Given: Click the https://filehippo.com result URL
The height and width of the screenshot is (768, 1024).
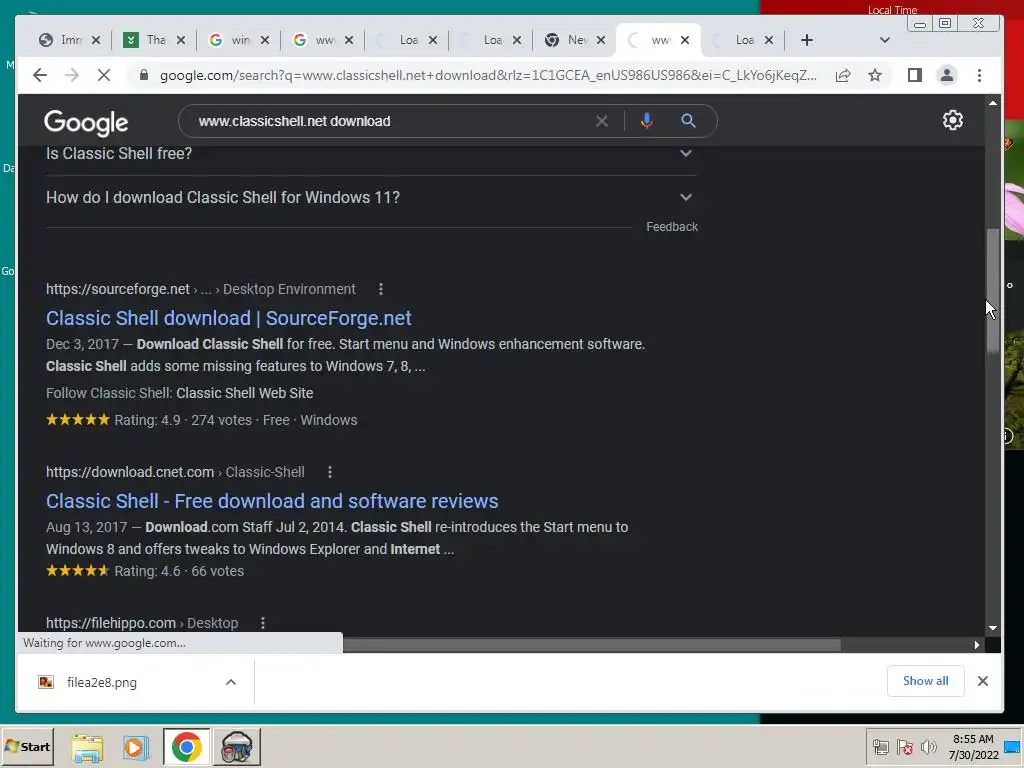Looking at the screenshot, I should (110, 623).
